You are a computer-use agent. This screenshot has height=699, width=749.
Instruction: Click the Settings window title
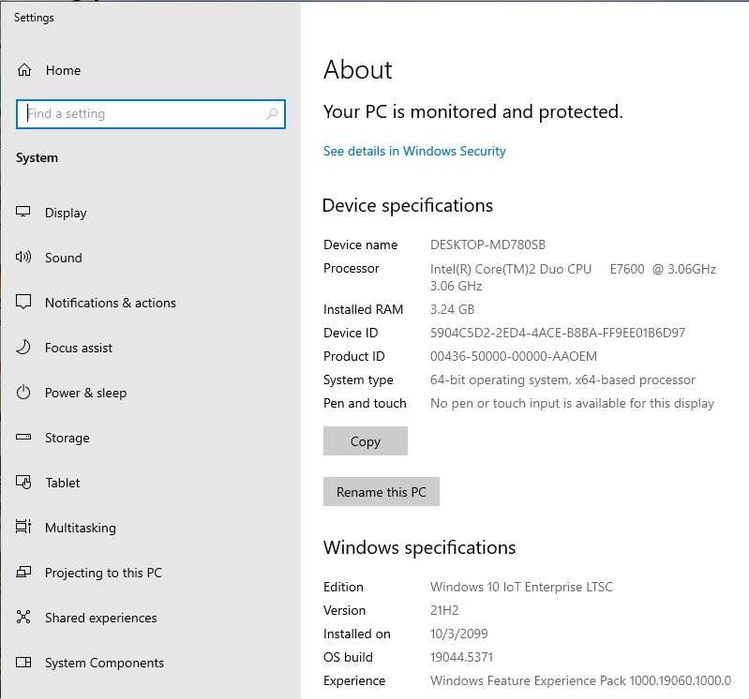click(x=34, y=18)
